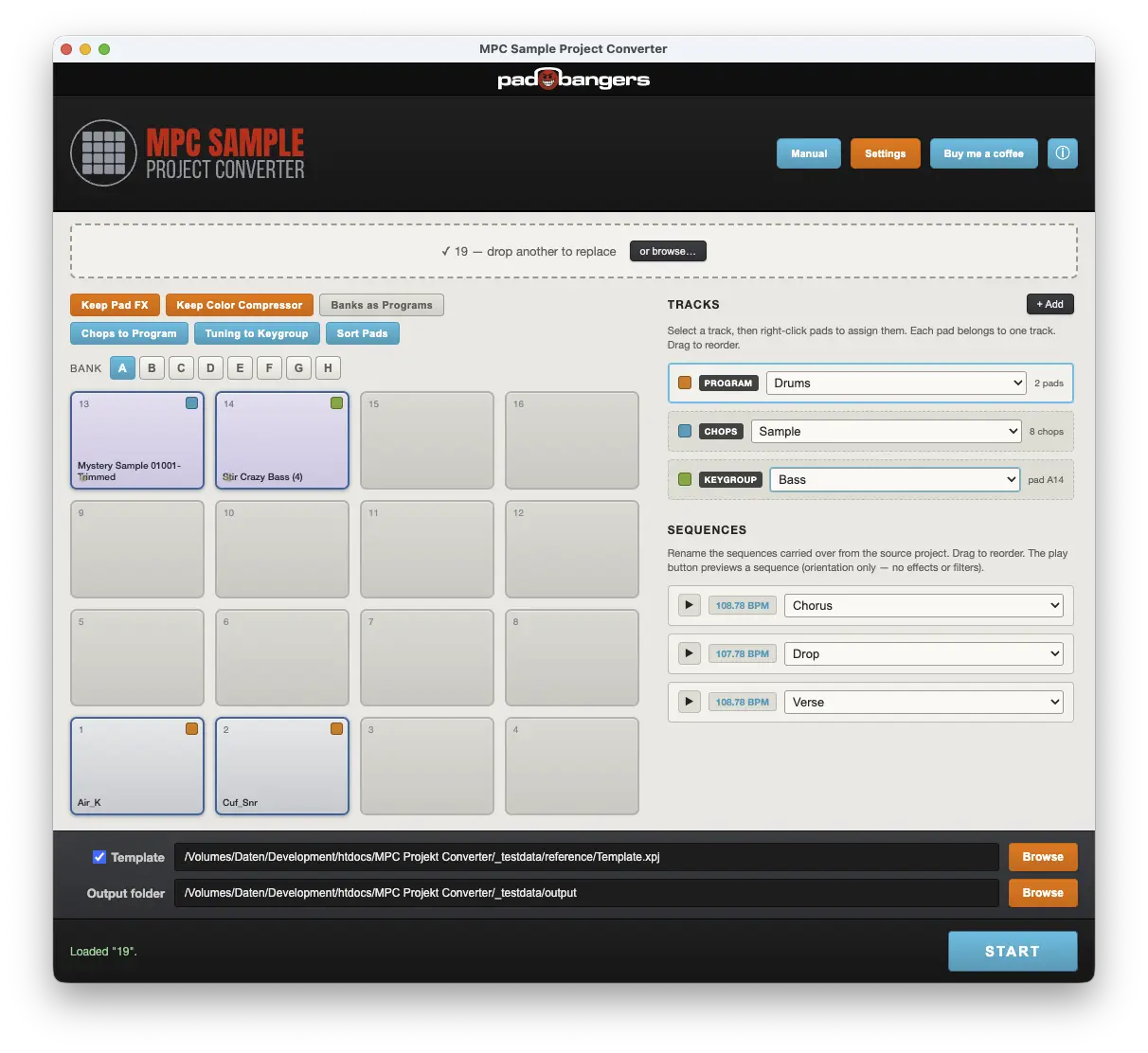Add a new track
The height and width of the screenshot is (1053, 1148).
(1050, 304)
